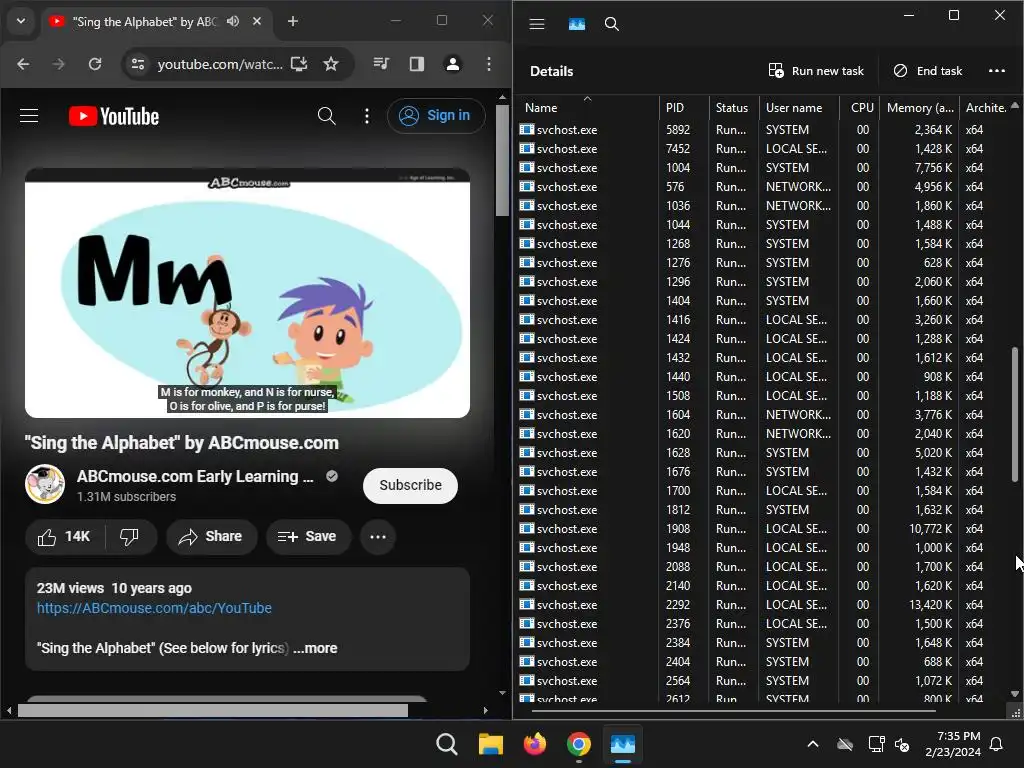Open the ABCmouse.com/abc/YouTube link
The width and height of the screenshot is (1024, 768).
[154, 608]
